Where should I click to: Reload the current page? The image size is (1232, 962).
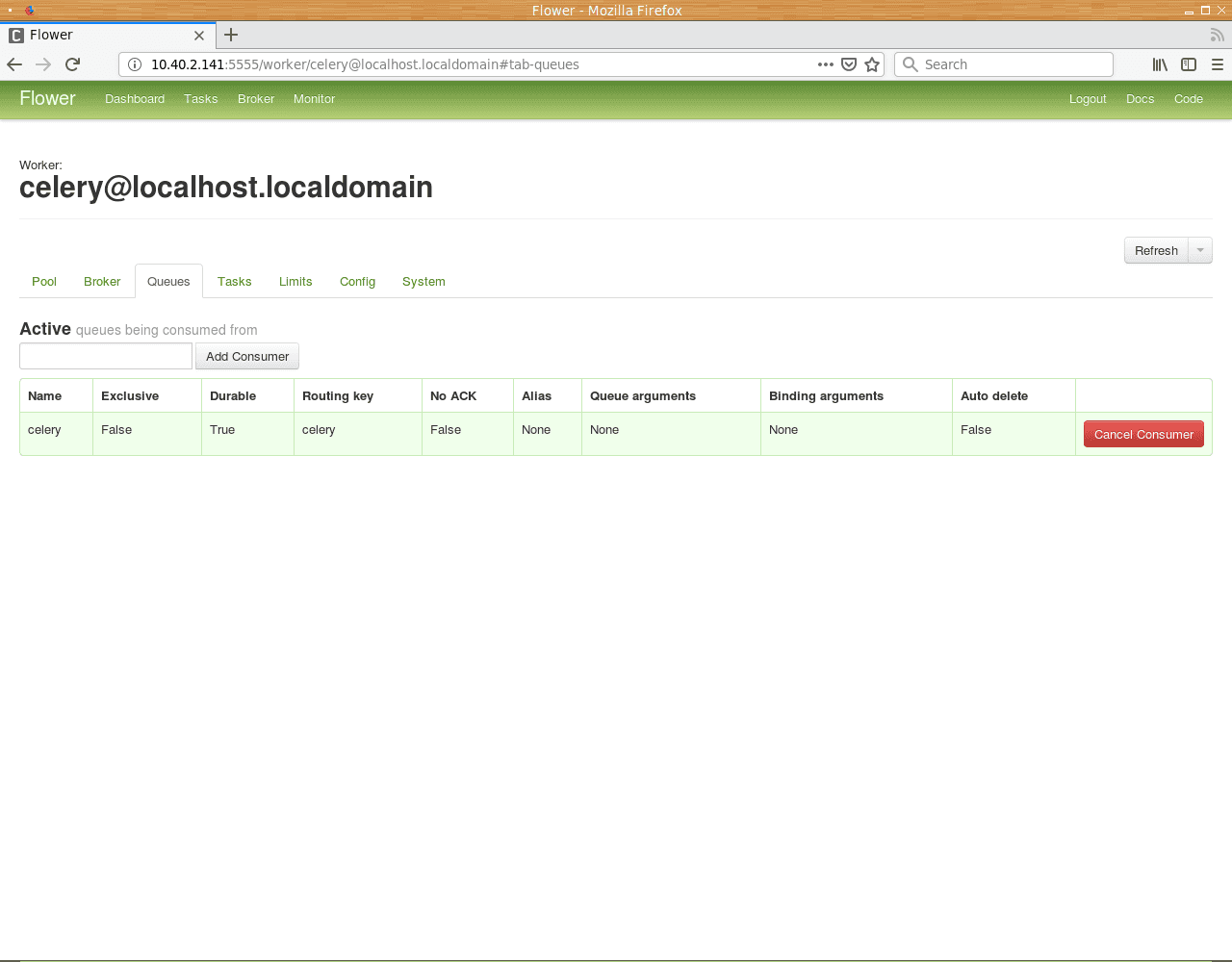click(72, 64)
